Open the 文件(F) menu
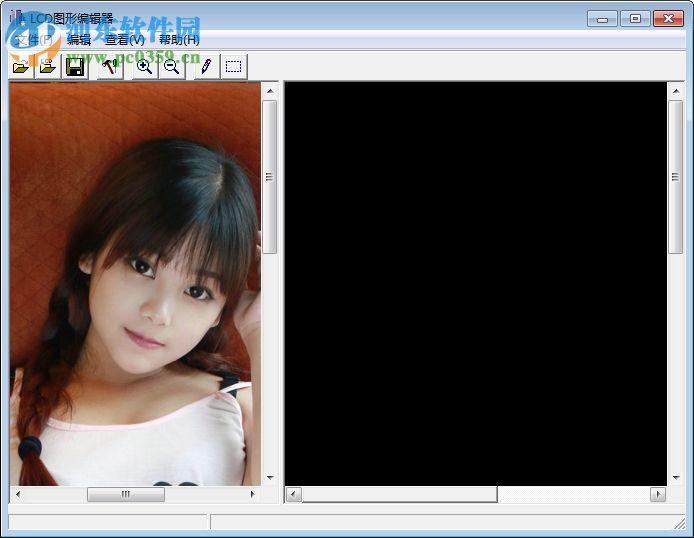Screen dimensions: 694x538 [34, 40]
